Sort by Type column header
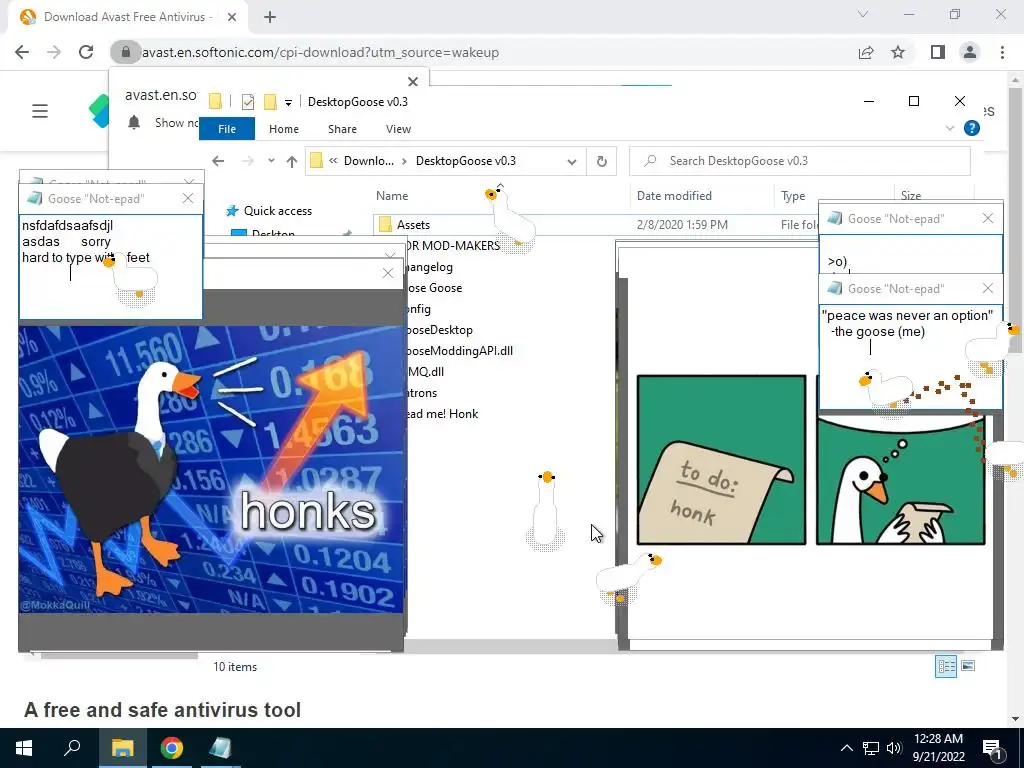The image size is (1024, 768). 793,195
